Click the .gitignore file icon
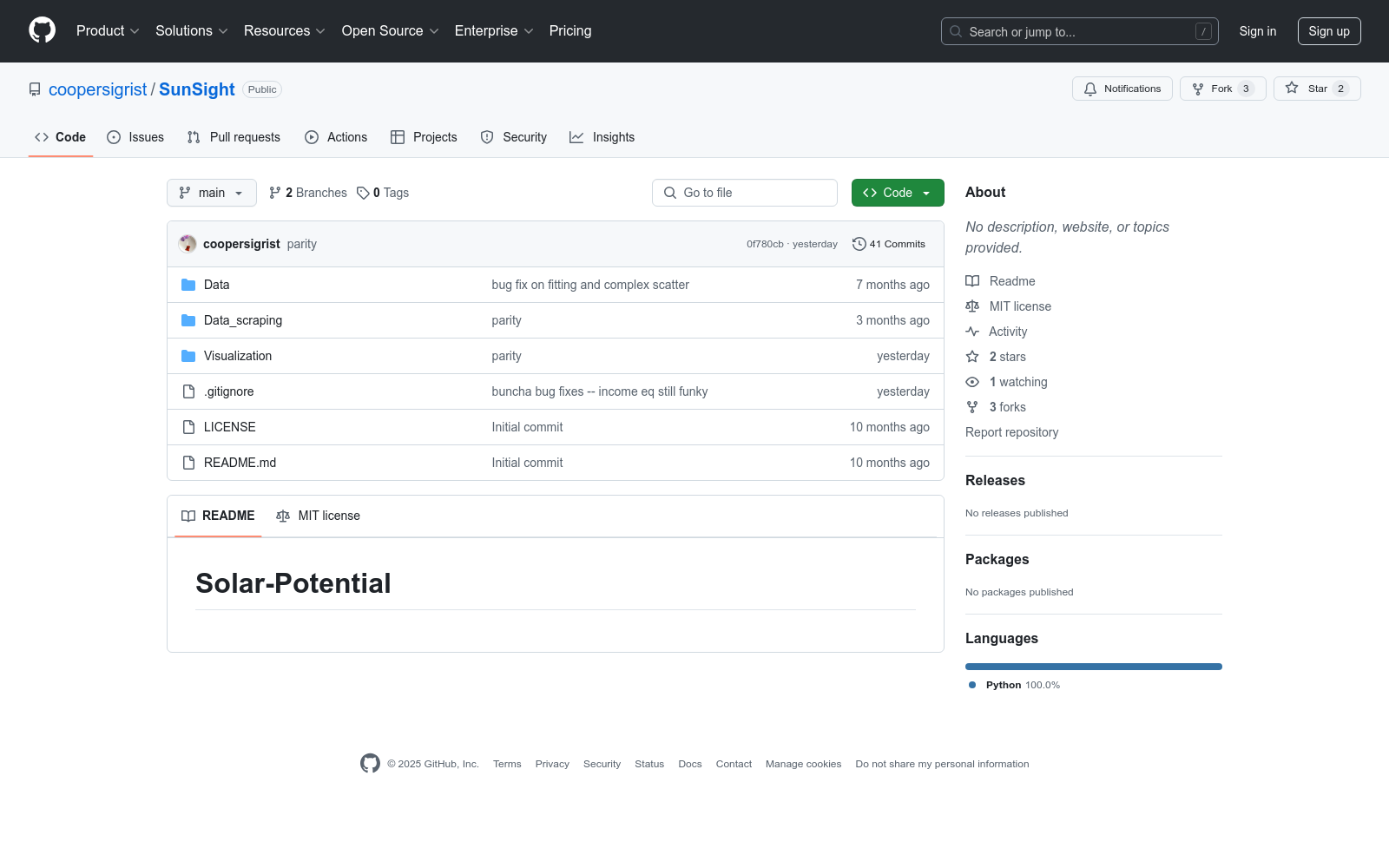 click(x=188, y=391)
